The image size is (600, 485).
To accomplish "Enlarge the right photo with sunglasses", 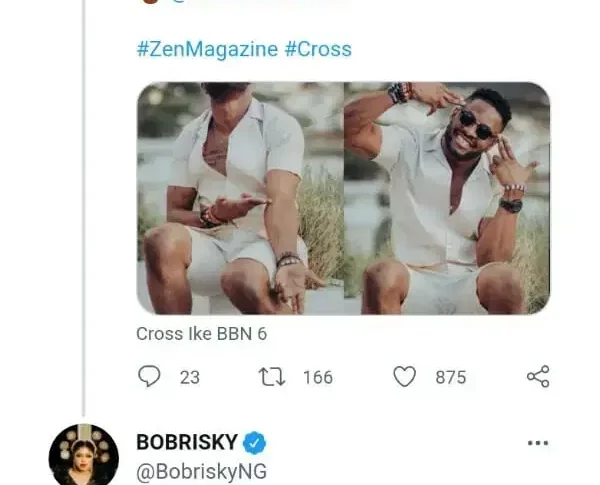I will pyautogui.click(x=447, y=198).
